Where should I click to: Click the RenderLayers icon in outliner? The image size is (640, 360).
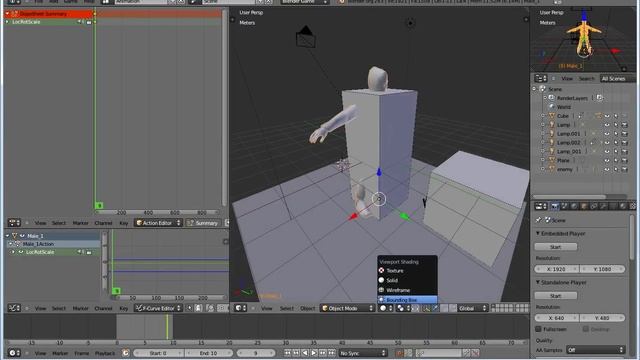[x=552, y=98]
